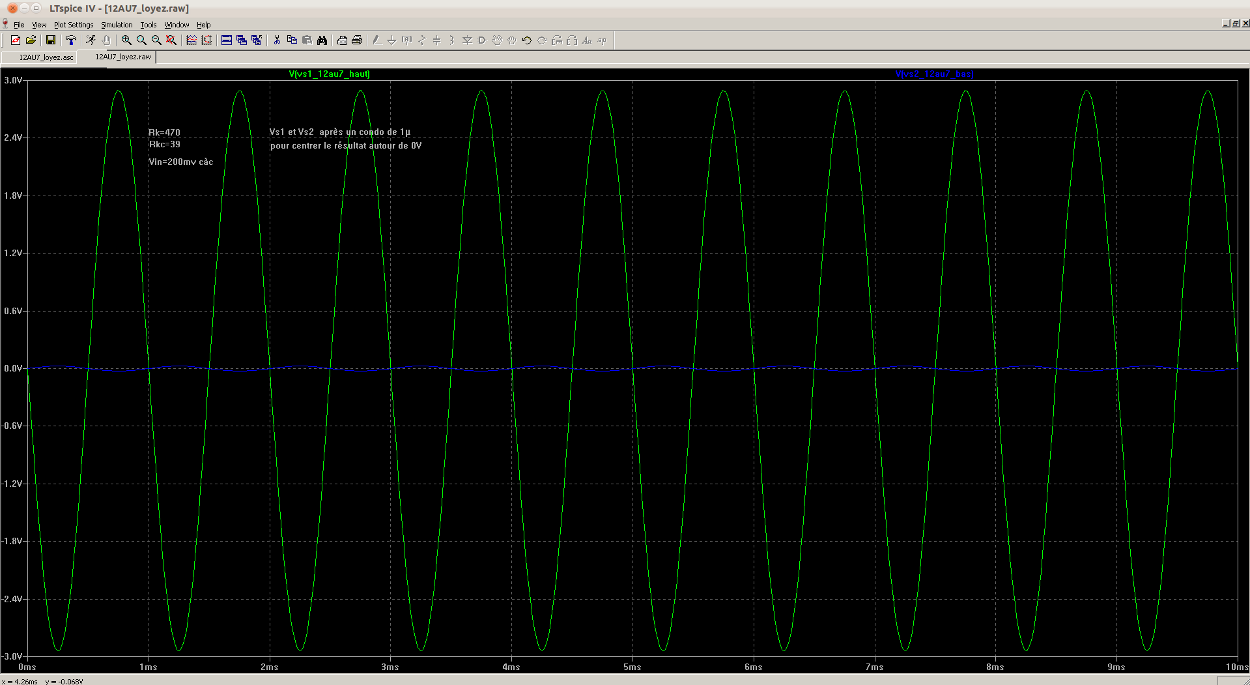Select the Pan magnifier tool

[142, 40]
